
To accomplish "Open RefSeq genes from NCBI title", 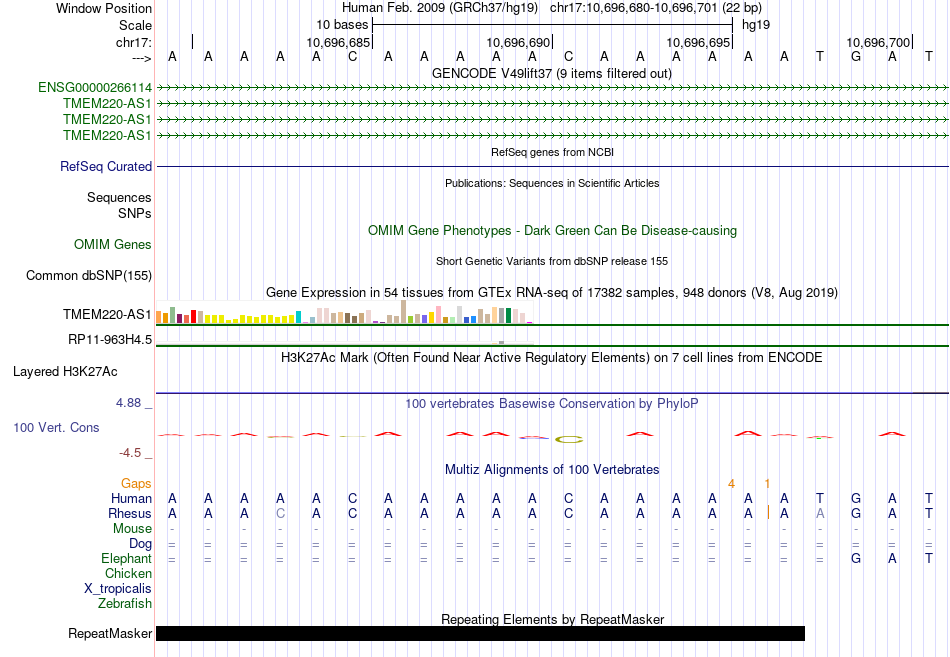I will point(552,152).
